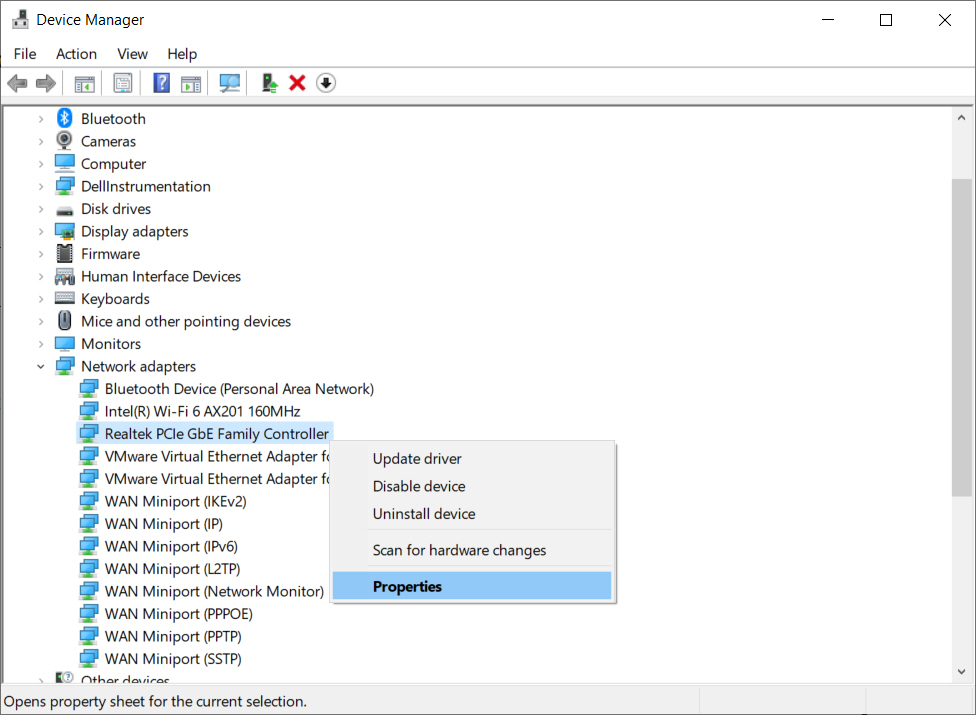
Task: Click the Computer label in the tree
Action: [113, 164]
